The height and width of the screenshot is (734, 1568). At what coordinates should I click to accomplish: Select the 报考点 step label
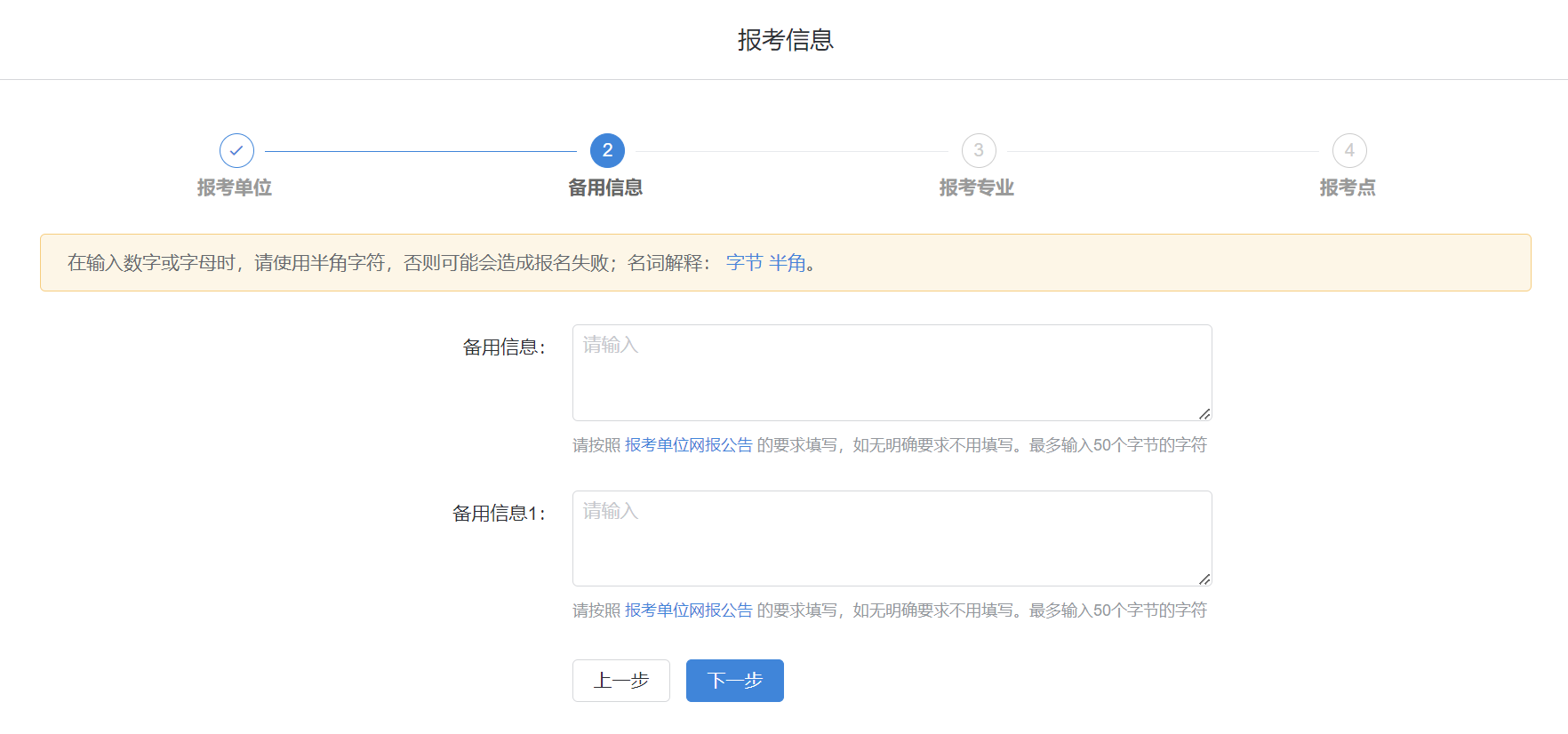1347,187
